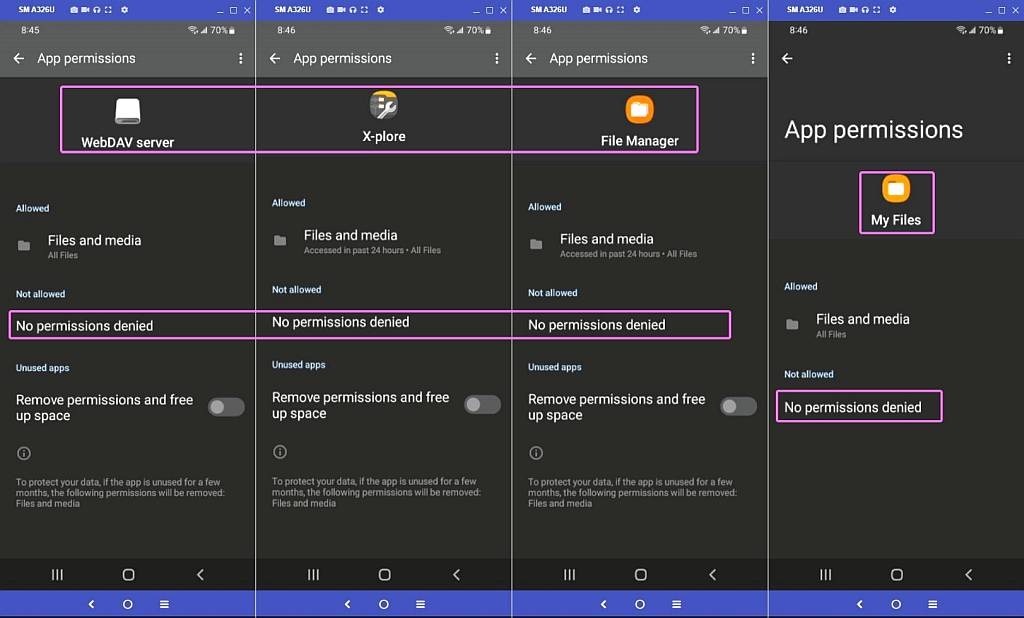The width and height of the screenshot is (1024, 618).
Task: Click home circle in X-plore window's blue bottom bar
Action: click(384, 604)
